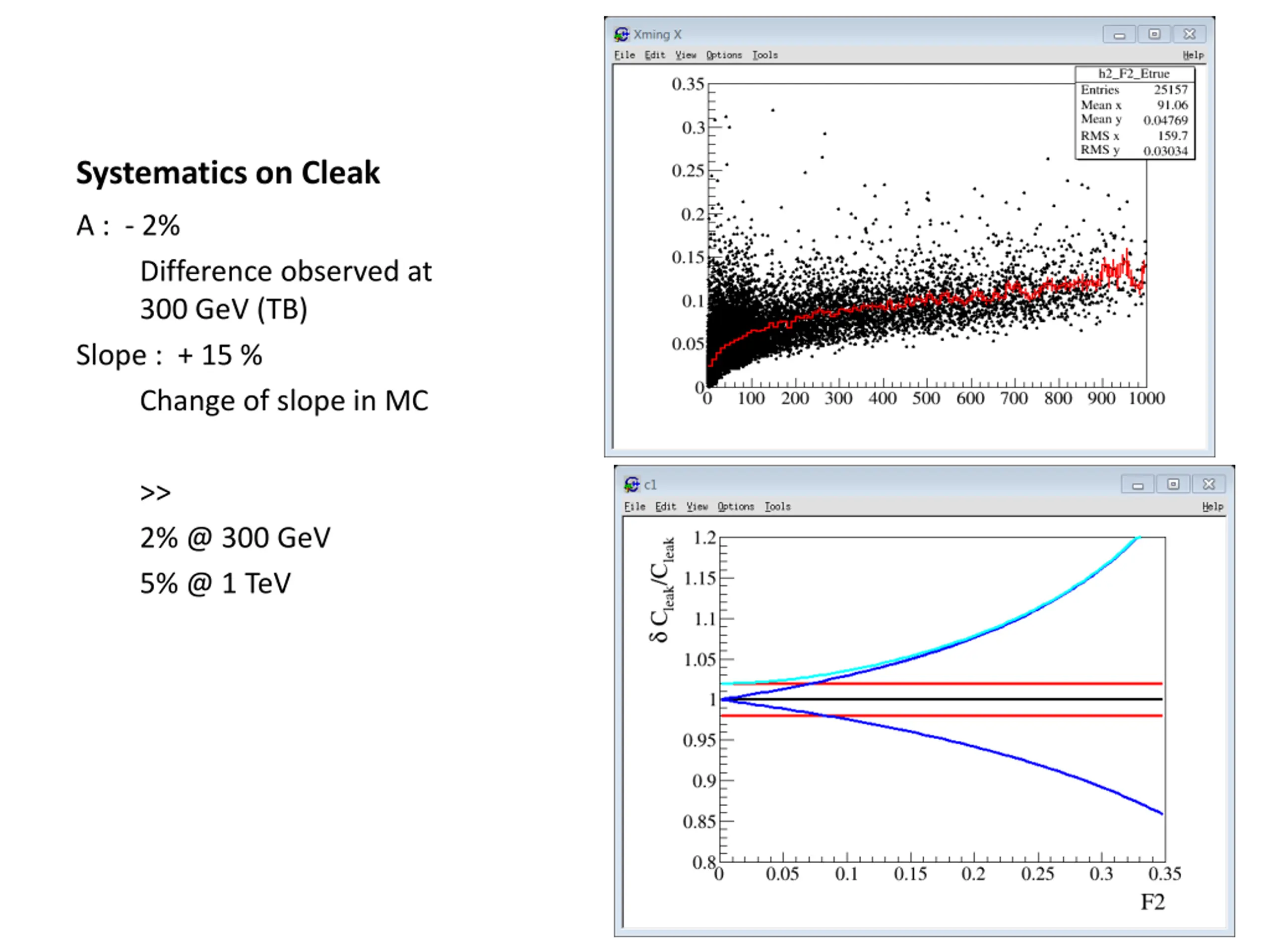Open Tools menu in Xming X window
Viewport: 1270px width, 952px height.
click(x=765, y=55)
